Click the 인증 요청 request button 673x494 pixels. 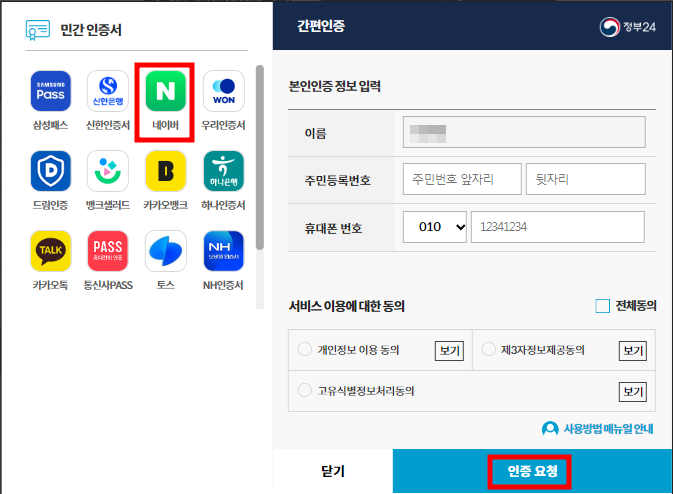tap(532, 471)
